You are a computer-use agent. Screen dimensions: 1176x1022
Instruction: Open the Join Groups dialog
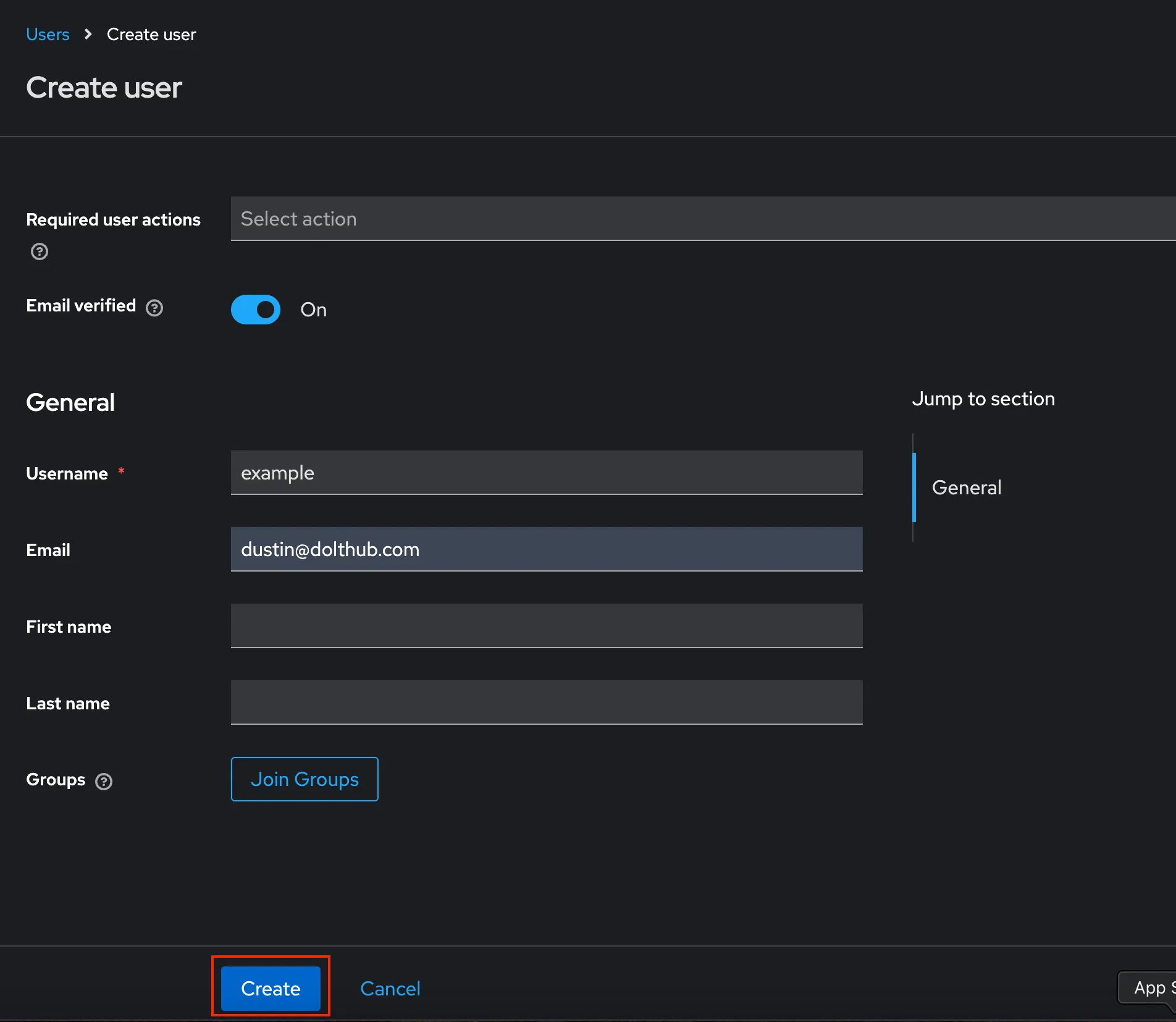(x=304, y=779)
